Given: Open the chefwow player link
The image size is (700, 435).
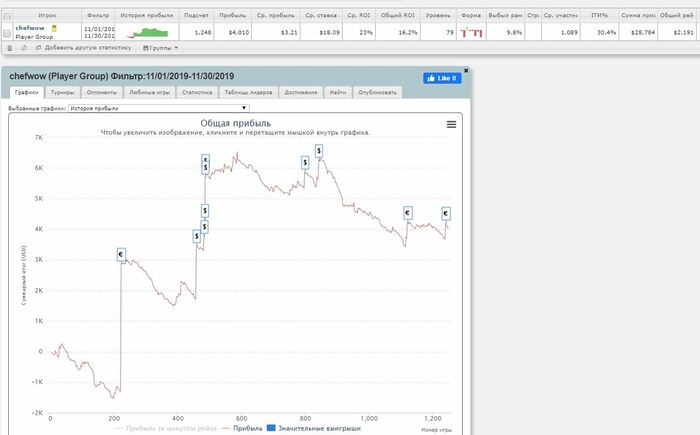Looking at the screenshot, I should point(30,28).
